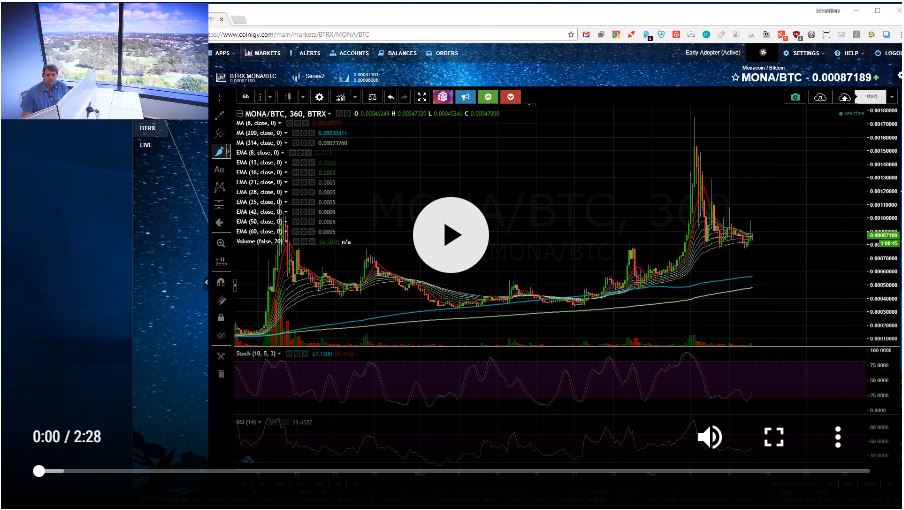Select the pitchfork drawing tool

[220, 133]
